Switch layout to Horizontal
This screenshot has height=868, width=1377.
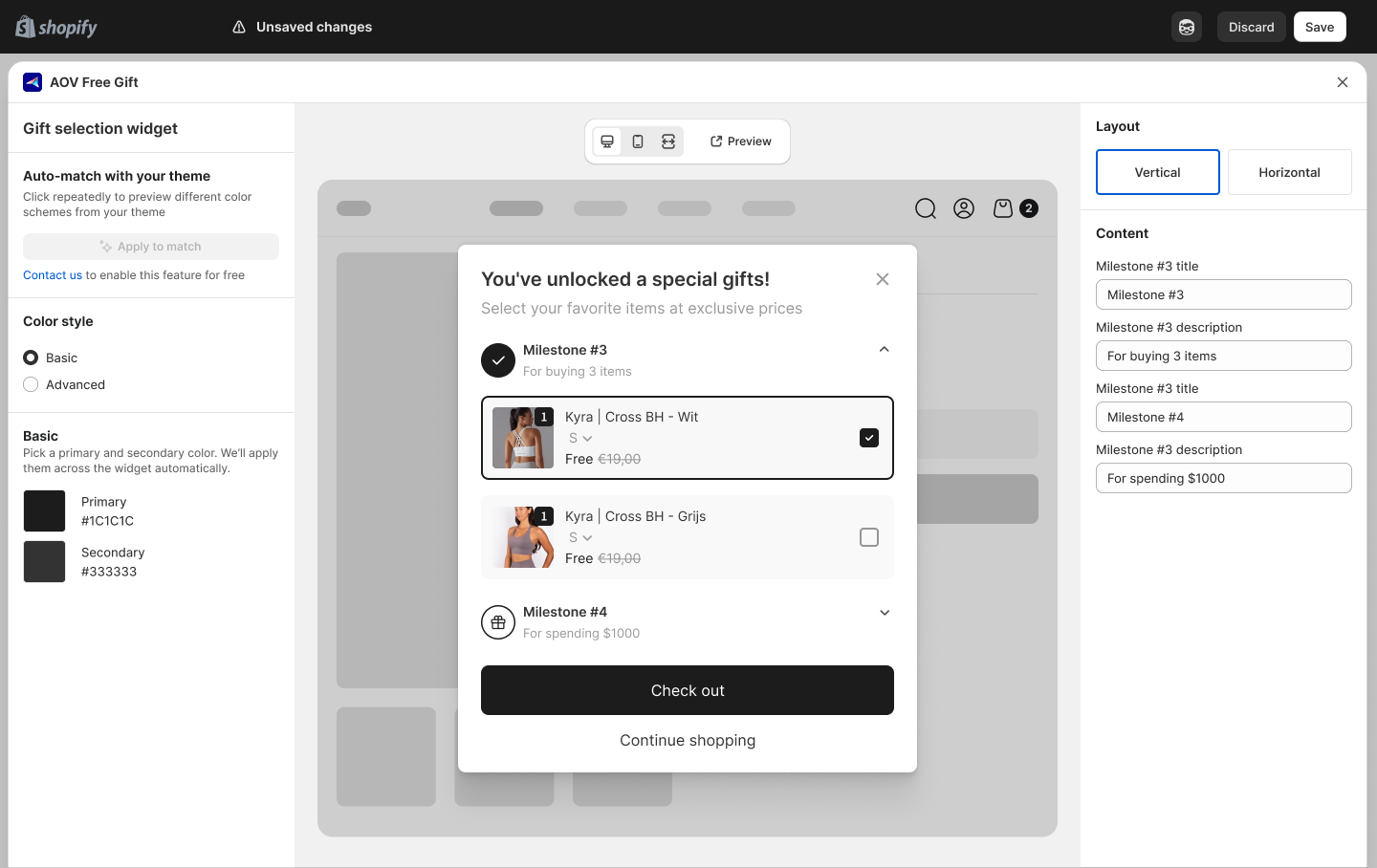click(1289, 172)
